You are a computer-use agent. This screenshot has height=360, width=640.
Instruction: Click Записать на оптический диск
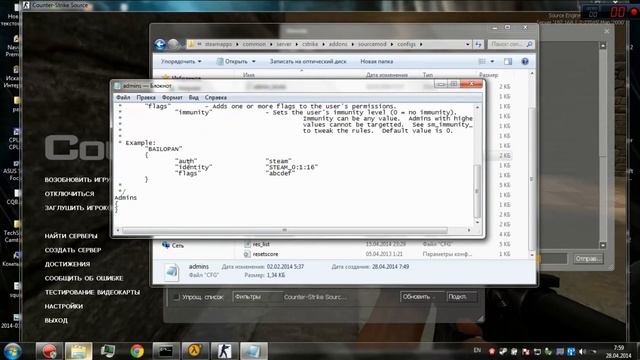(308, 62)
